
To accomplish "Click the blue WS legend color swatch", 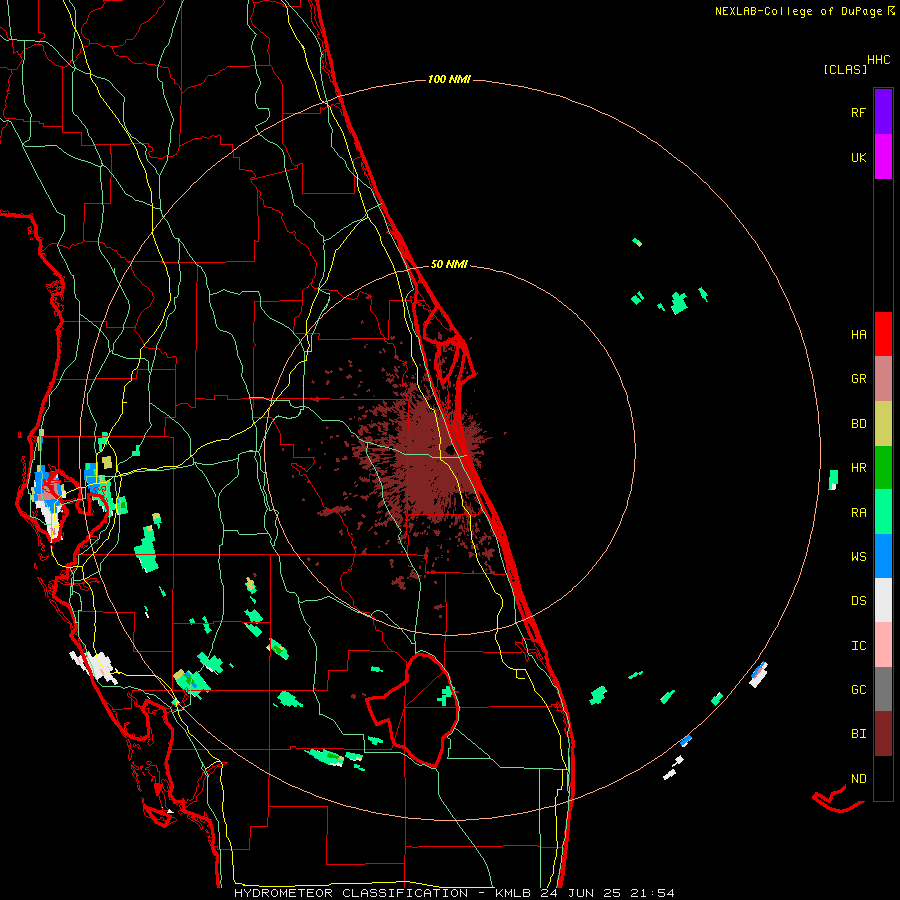I will pos(883,556).
